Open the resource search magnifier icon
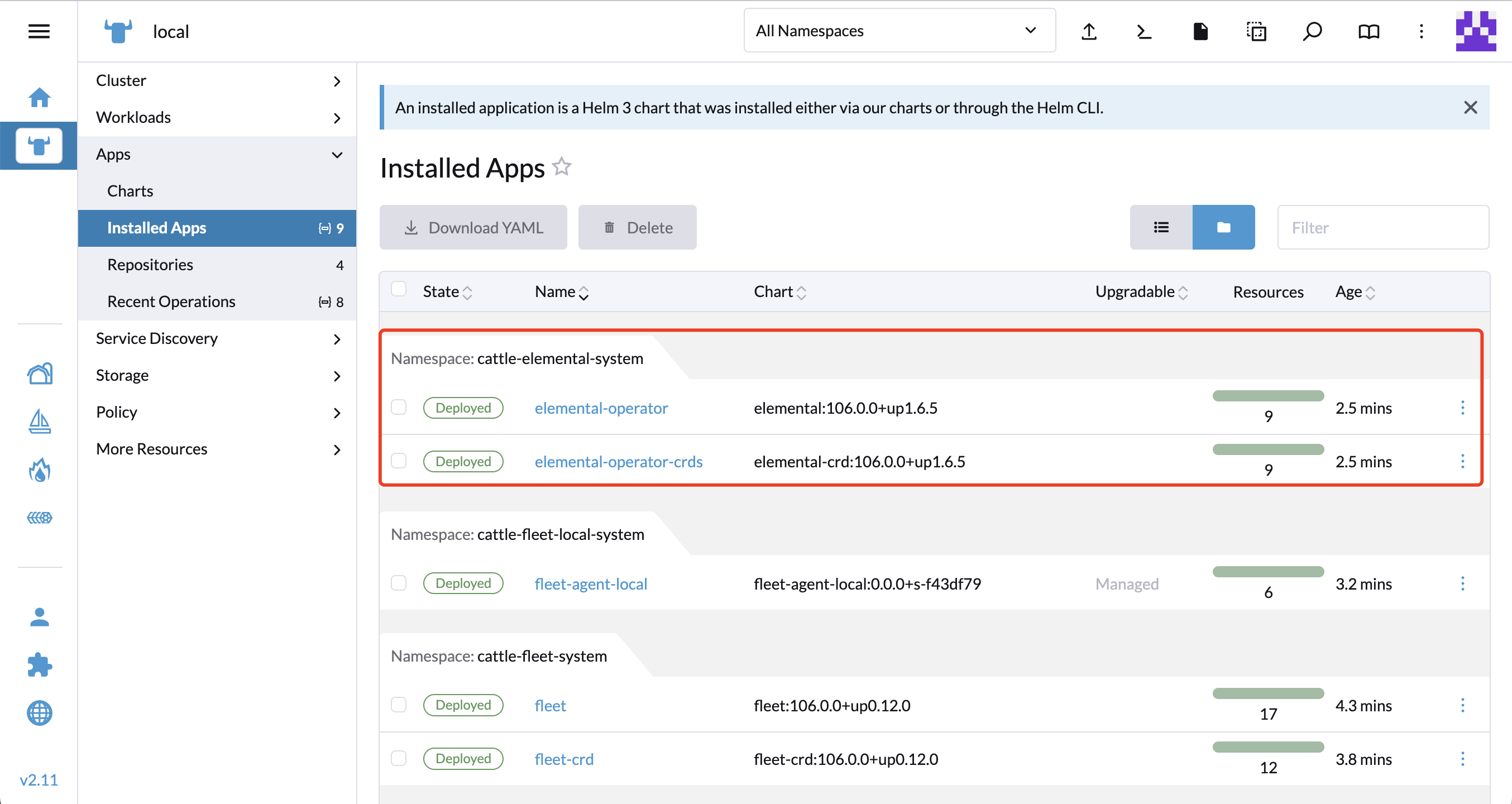Viewport: 1512px width, 804px height. 1312,31
